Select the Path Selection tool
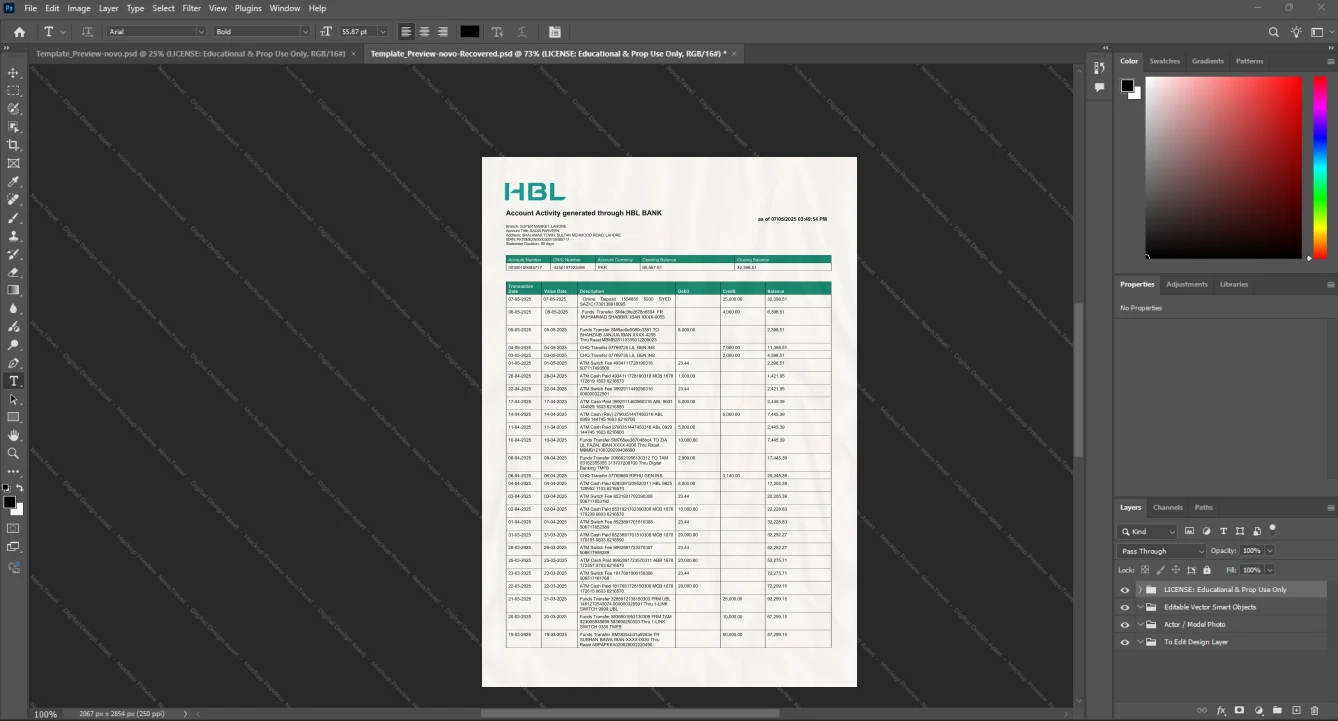1338x721 pixels. [x=14, y=399]
